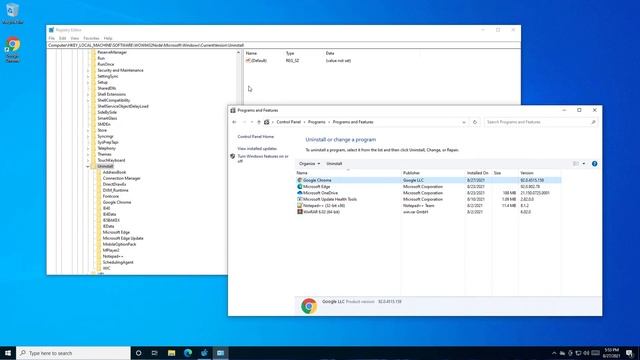
Task: Open recent locations dropdown in Programs window
Action: coord(251,122)
